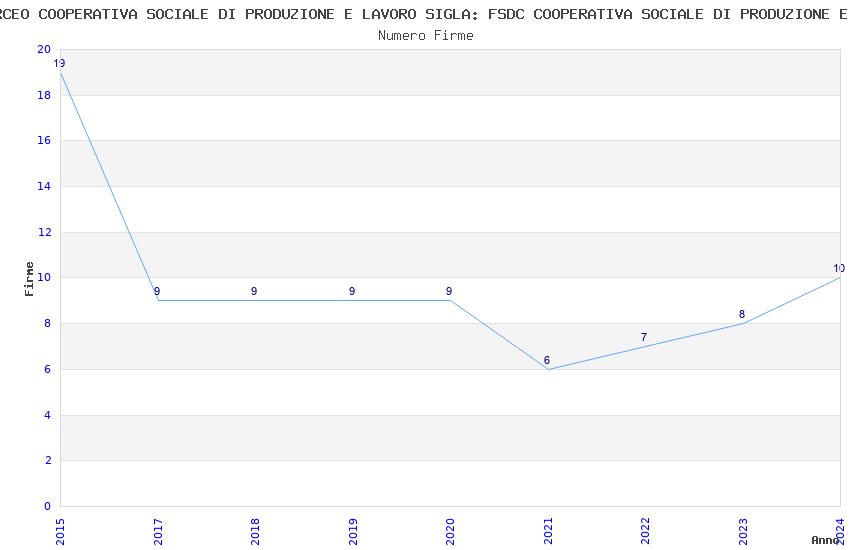Click the y-axis tick label 8

coord(48,323)
